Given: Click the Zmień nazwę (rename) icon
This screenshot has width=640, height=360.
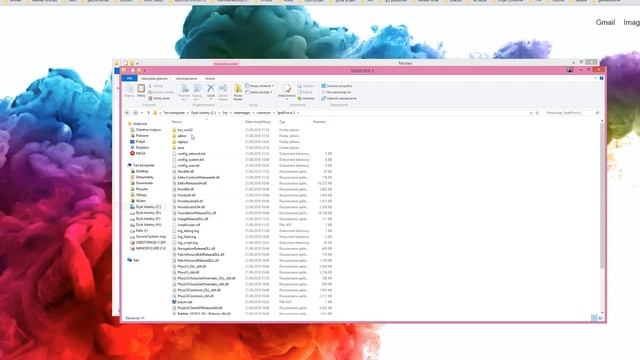Looking at the screenshot, I should (x=223, y=89).
